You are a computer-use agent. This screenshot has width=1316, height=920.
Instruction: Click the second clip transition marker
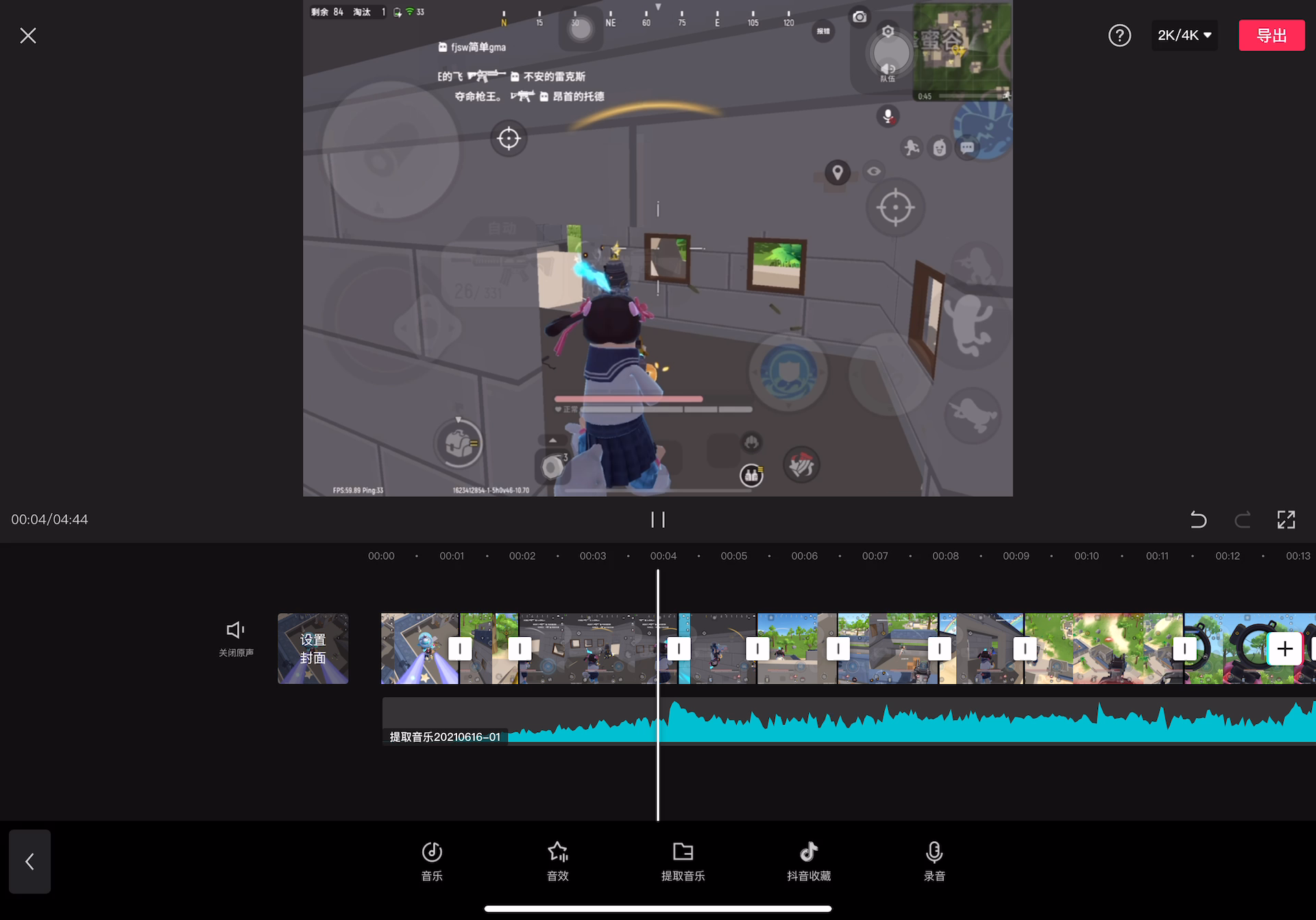[520, 649]
